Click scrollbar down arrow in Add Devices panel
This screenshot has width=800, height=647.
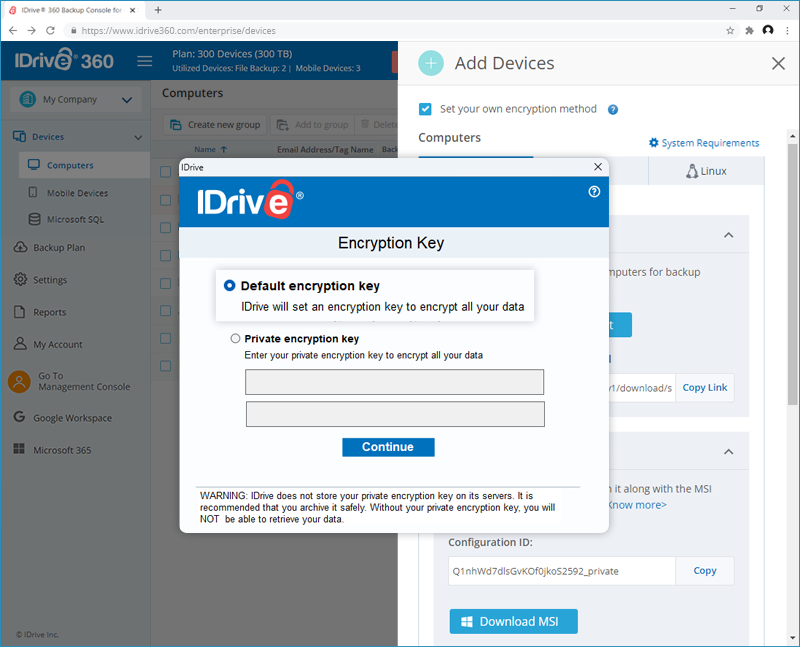coord(792,638)
